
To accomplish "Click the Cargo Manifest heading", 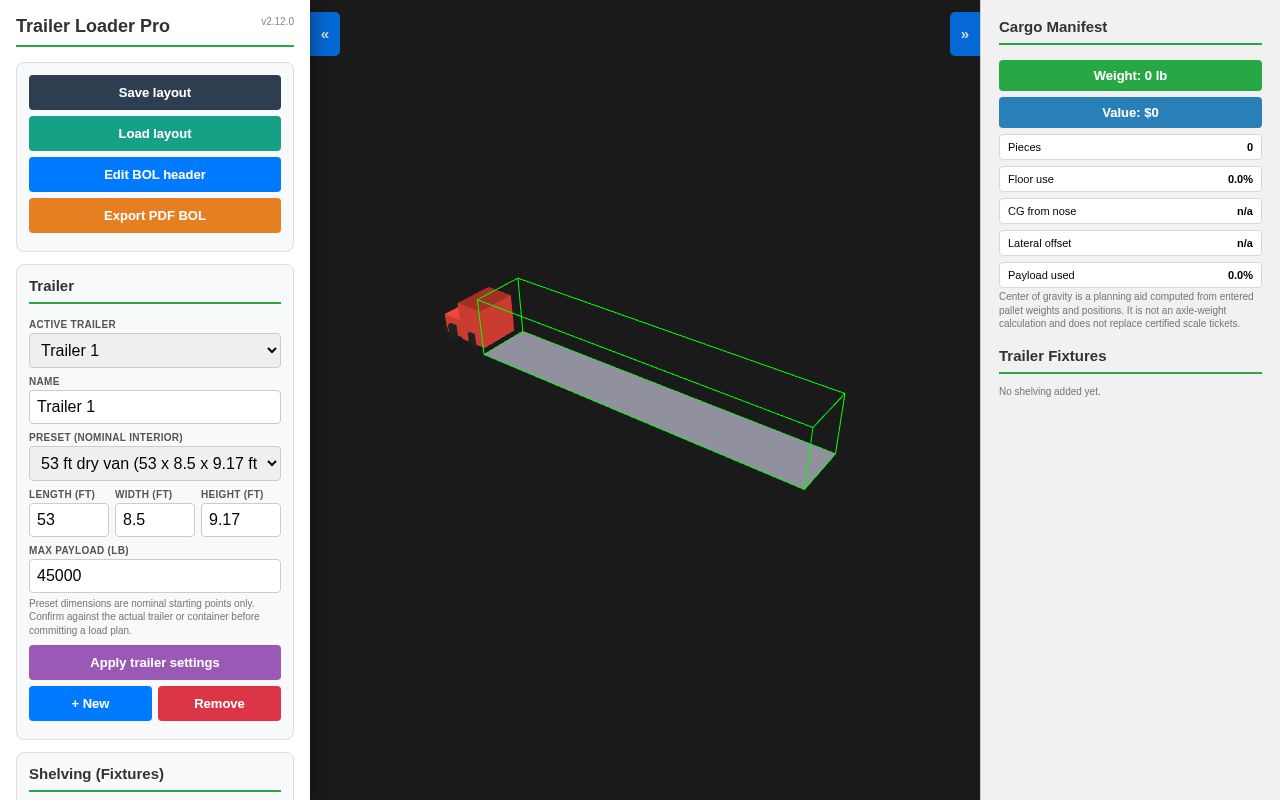I will pos(1053,26).
